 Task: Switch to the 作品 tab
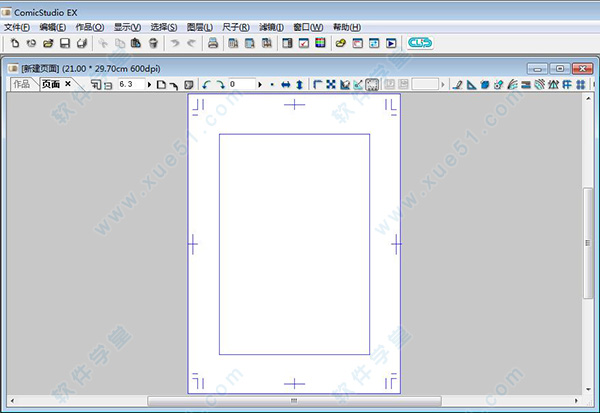[x=22, y=85]
